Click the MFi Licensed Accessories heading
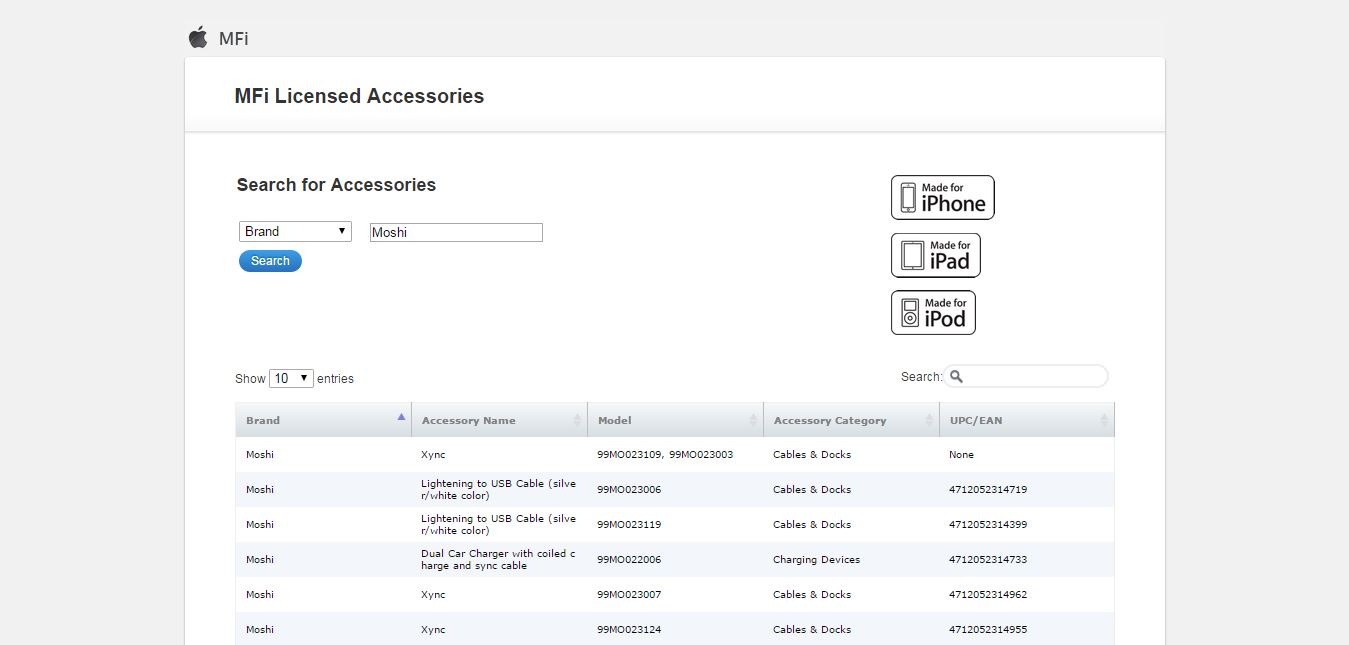The height and width of the screenshot is (645, 1349). tap(359, 96)
